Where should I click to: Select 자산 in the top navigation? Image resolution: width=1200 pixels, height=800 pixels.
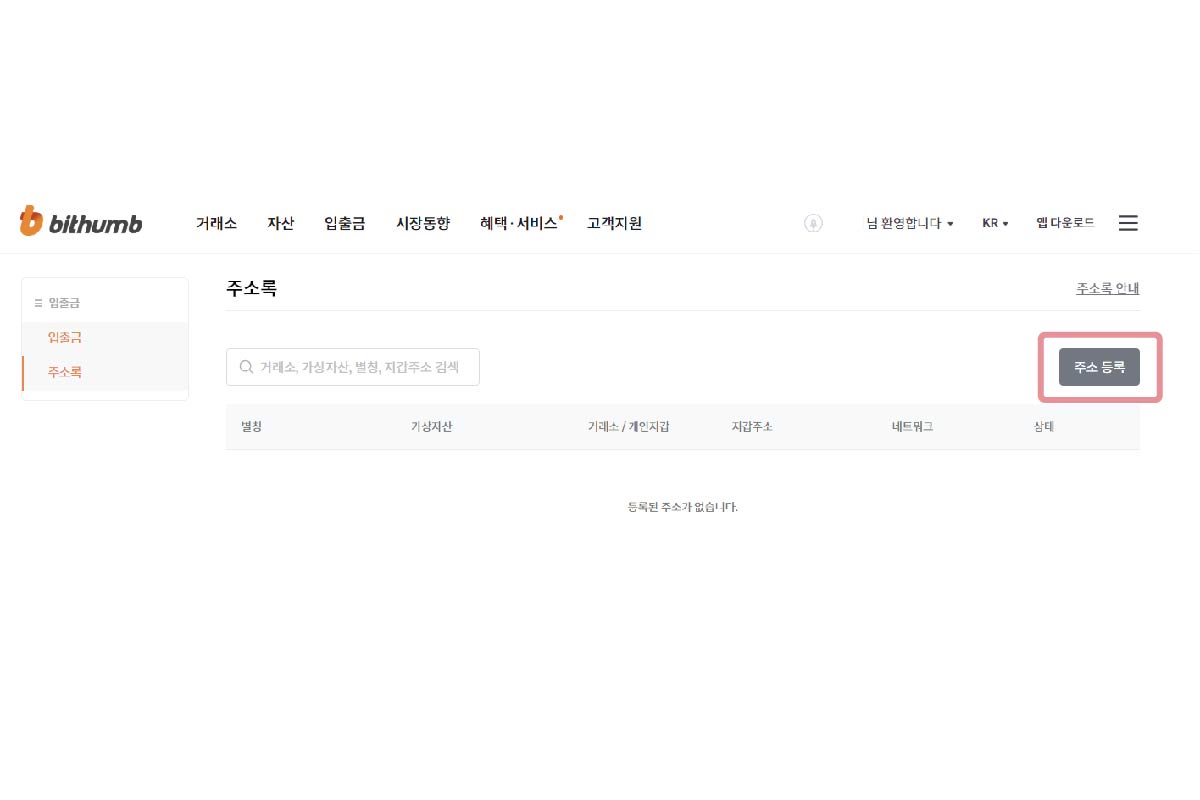(280, 223)
